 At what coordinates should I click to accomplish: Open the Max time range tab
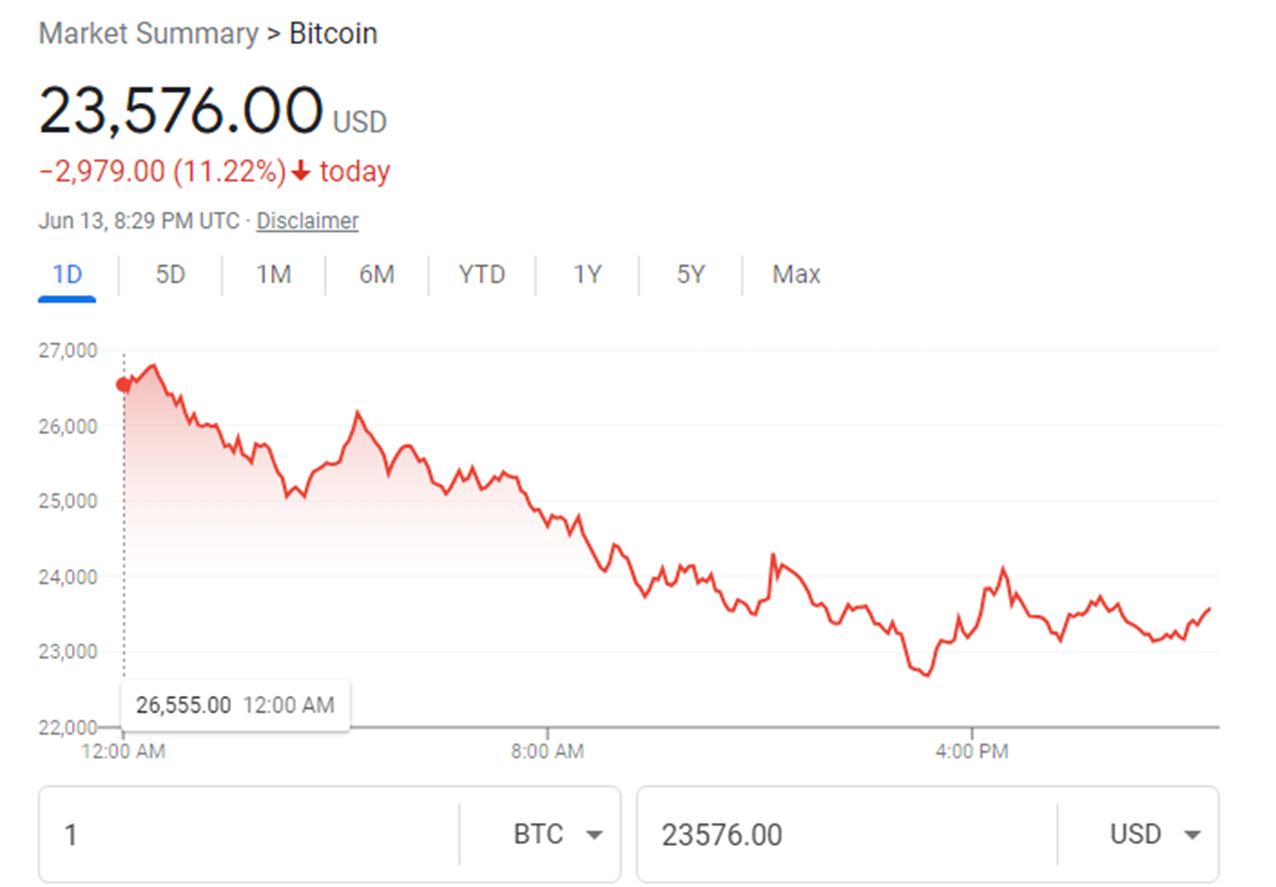coord(796,274)
